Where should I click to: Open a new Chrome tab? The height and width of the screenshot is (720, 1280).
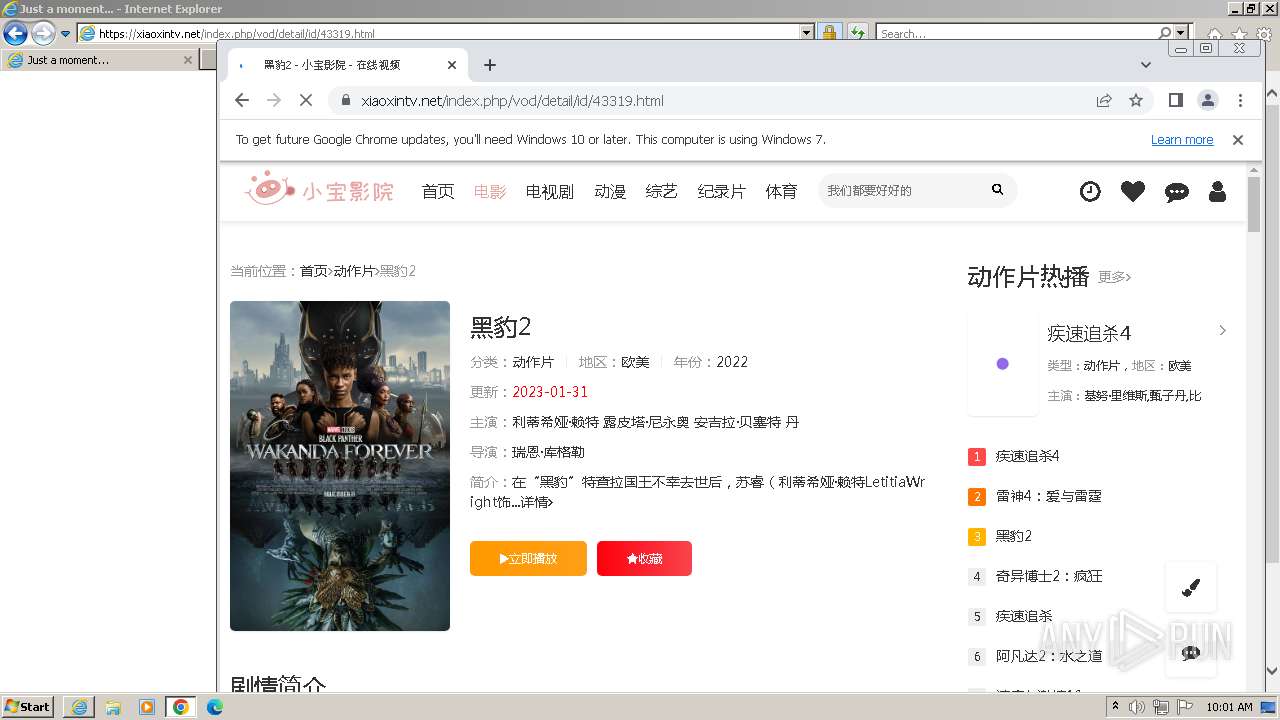[489, 65]
